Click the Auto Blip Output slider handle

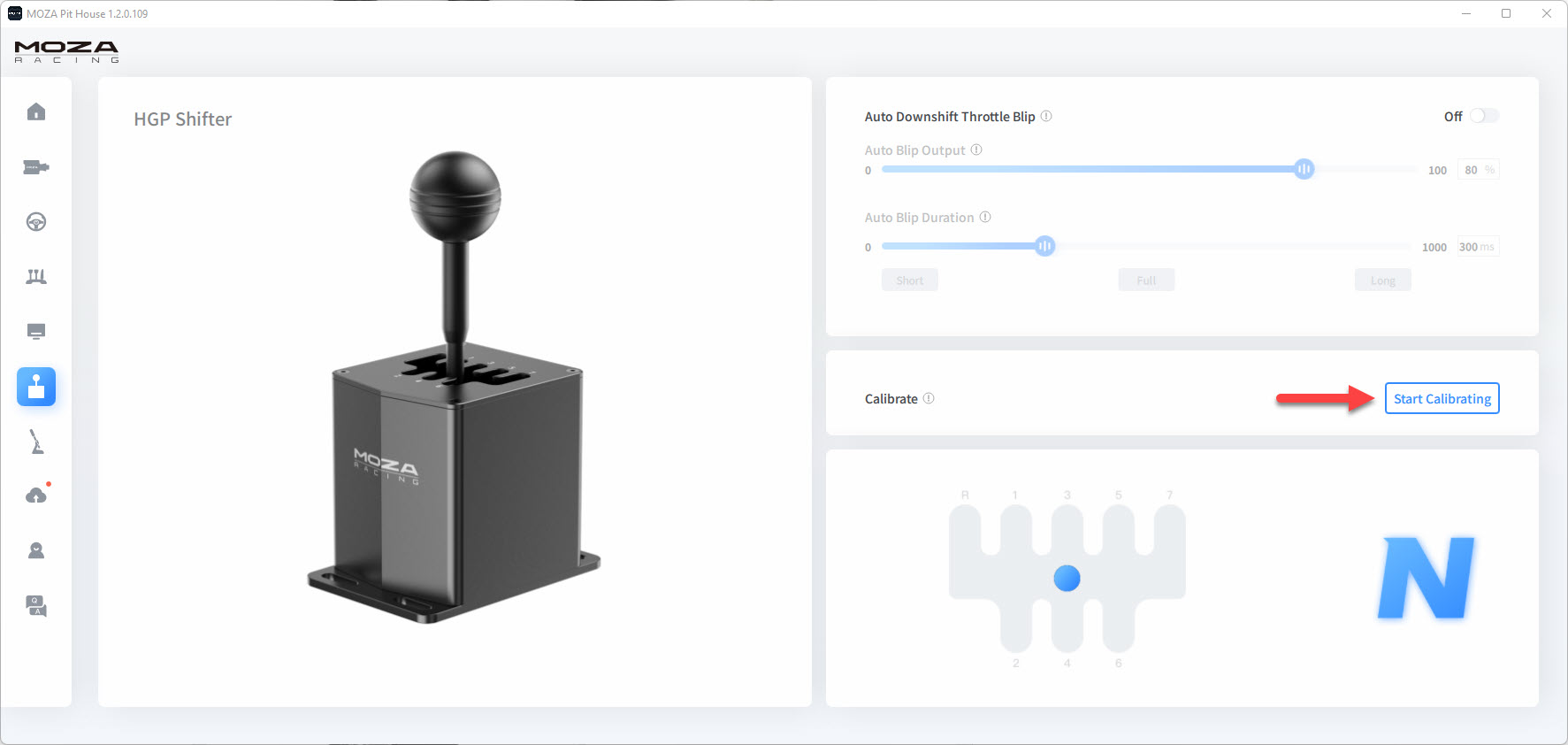(x=1304, y=169)
